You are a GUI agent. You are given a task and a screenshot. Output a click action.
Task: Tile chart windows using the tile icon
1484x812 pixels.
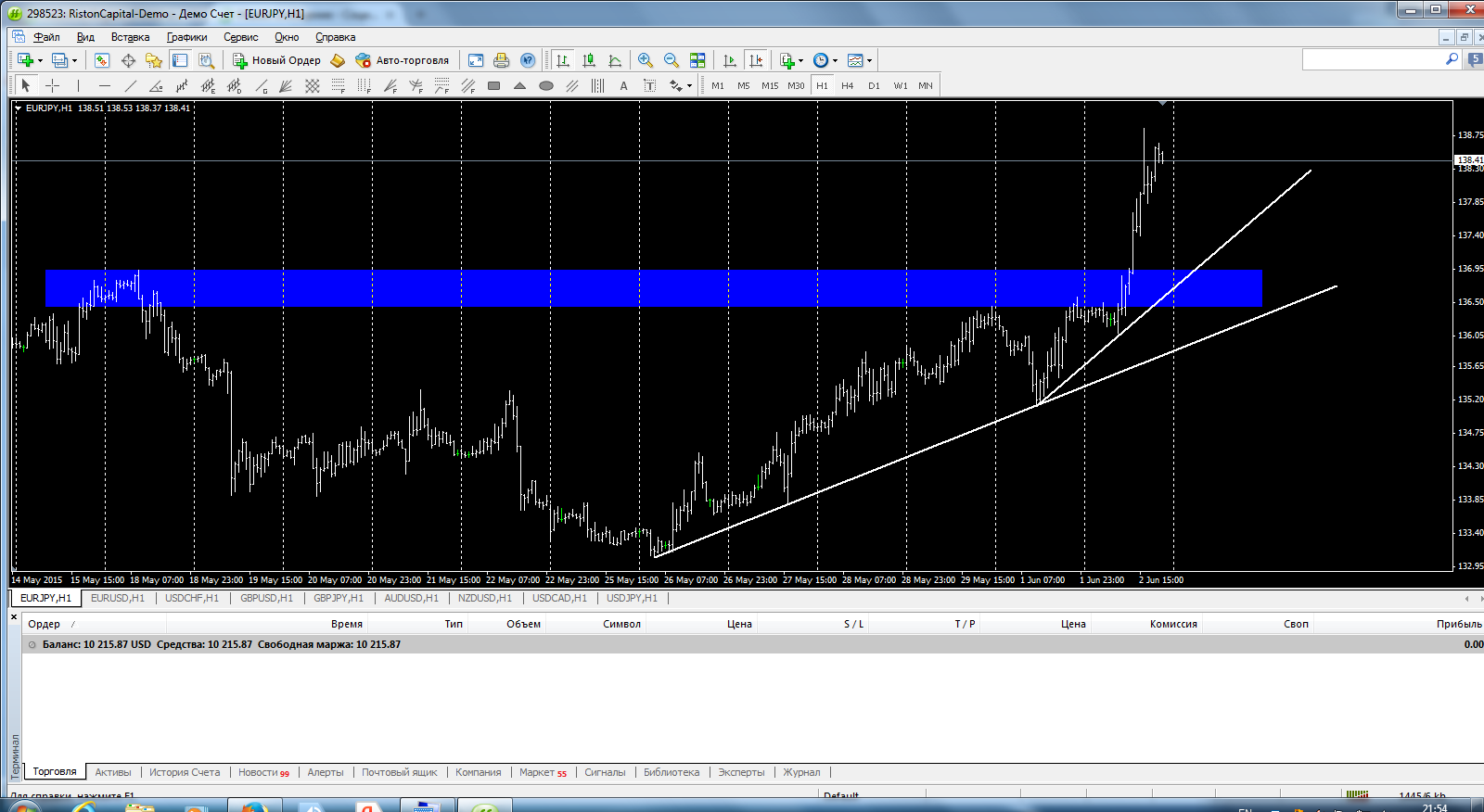(x=697, y=60)
